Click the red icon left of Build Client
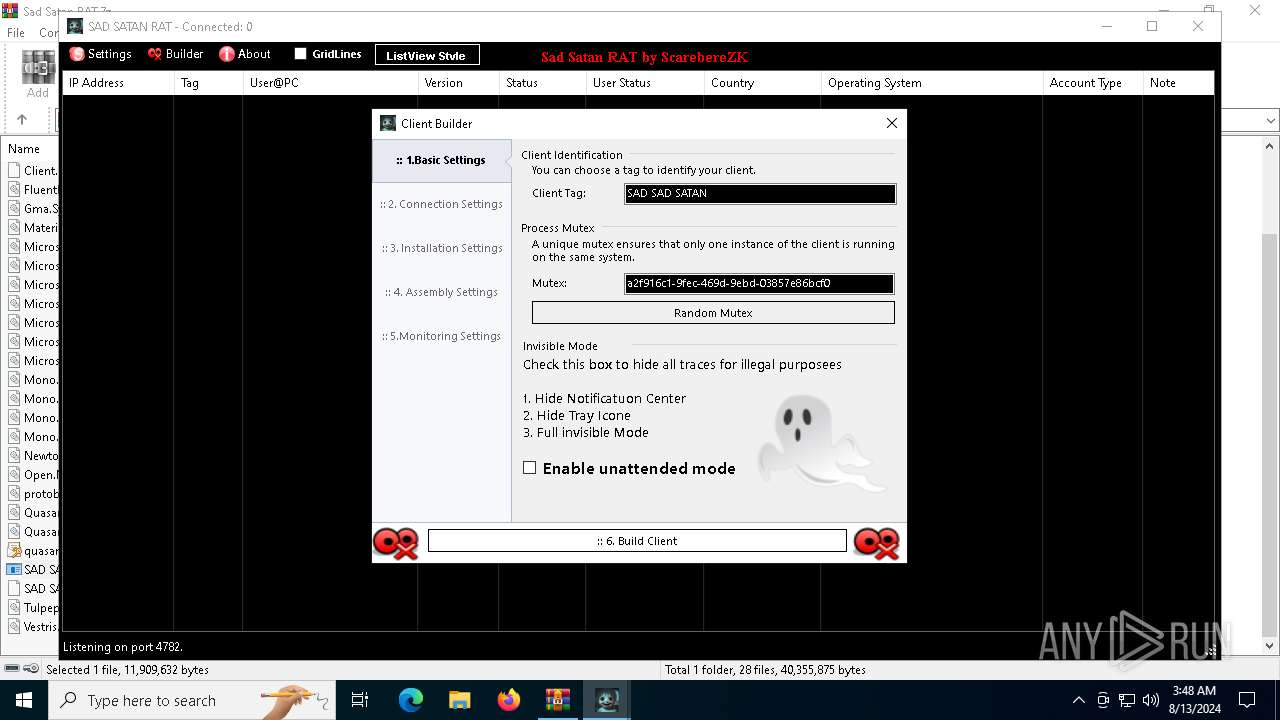Screen dimensions: 1280x720 click(396, 542)
